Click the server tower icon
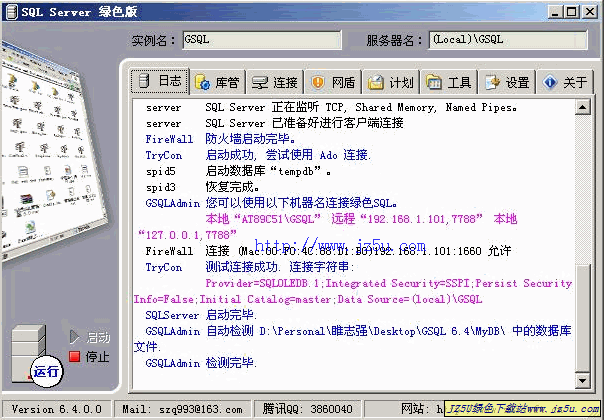Screen dimensions: 604x420 coord(28,353)
